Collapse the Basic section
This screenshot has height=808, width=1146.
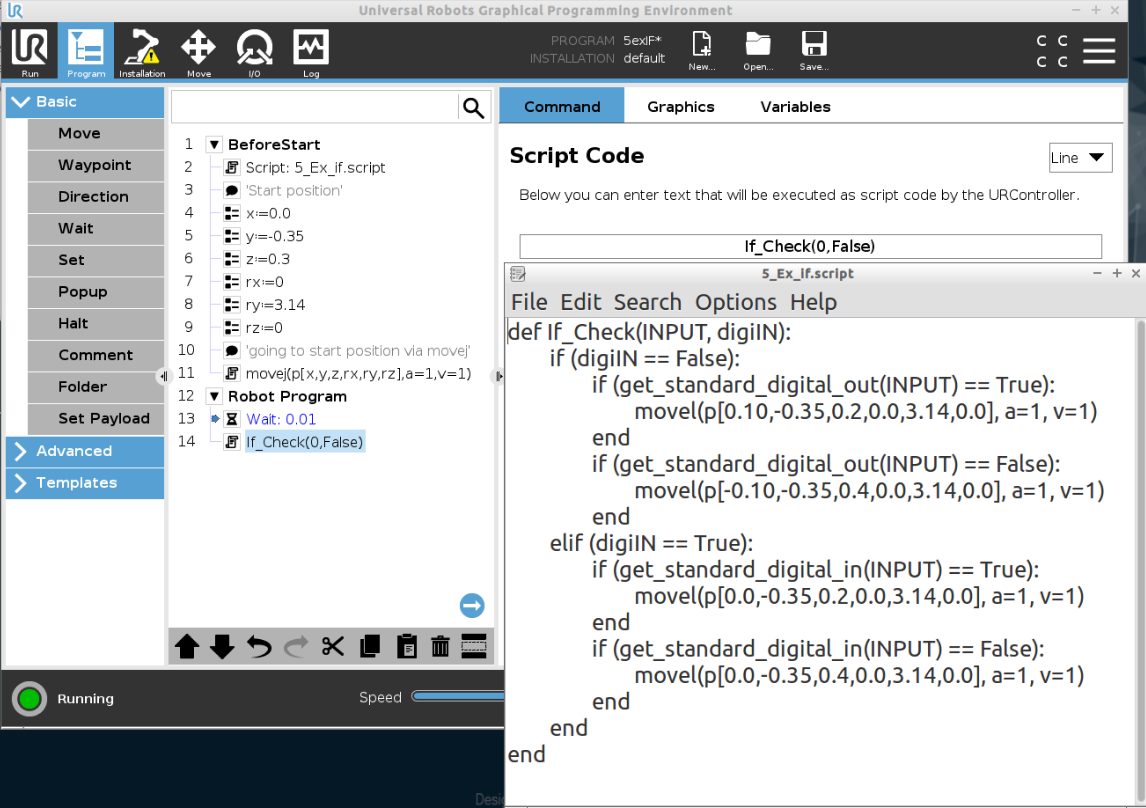click(85, 102)
